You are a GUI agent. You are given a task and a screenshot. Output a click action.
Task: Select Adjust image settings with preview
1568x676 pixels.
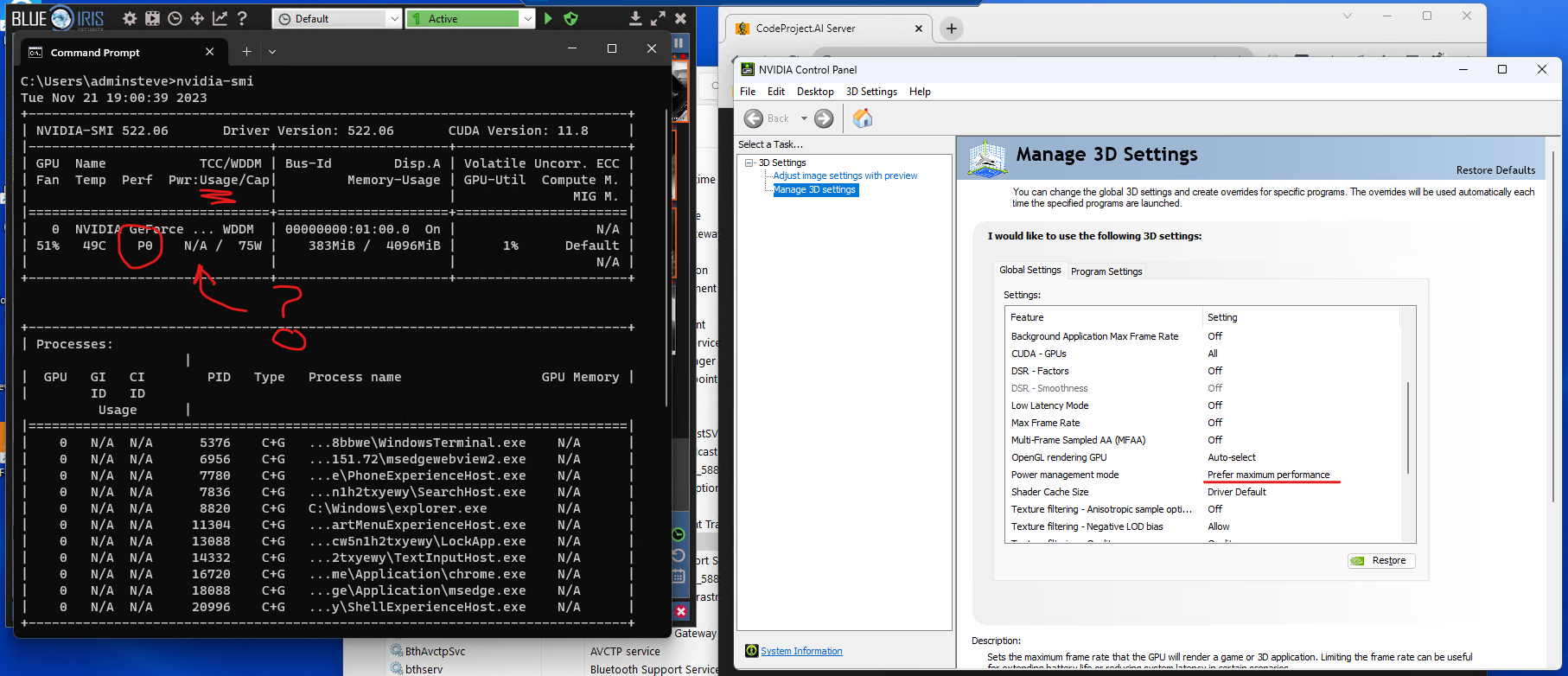[x=845, y=175]
